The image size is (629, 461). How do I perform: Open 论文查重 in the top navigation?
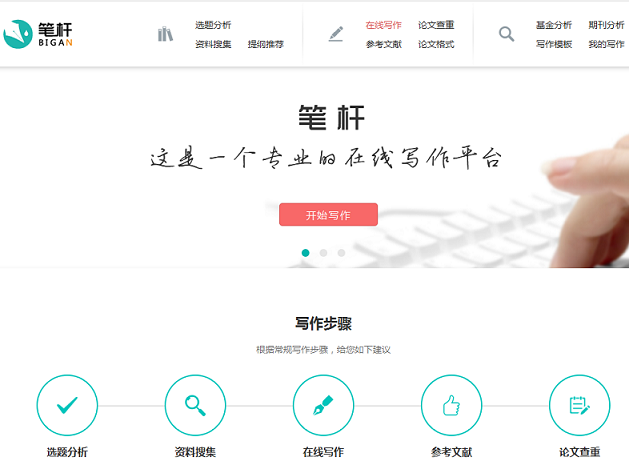(436, 25)
